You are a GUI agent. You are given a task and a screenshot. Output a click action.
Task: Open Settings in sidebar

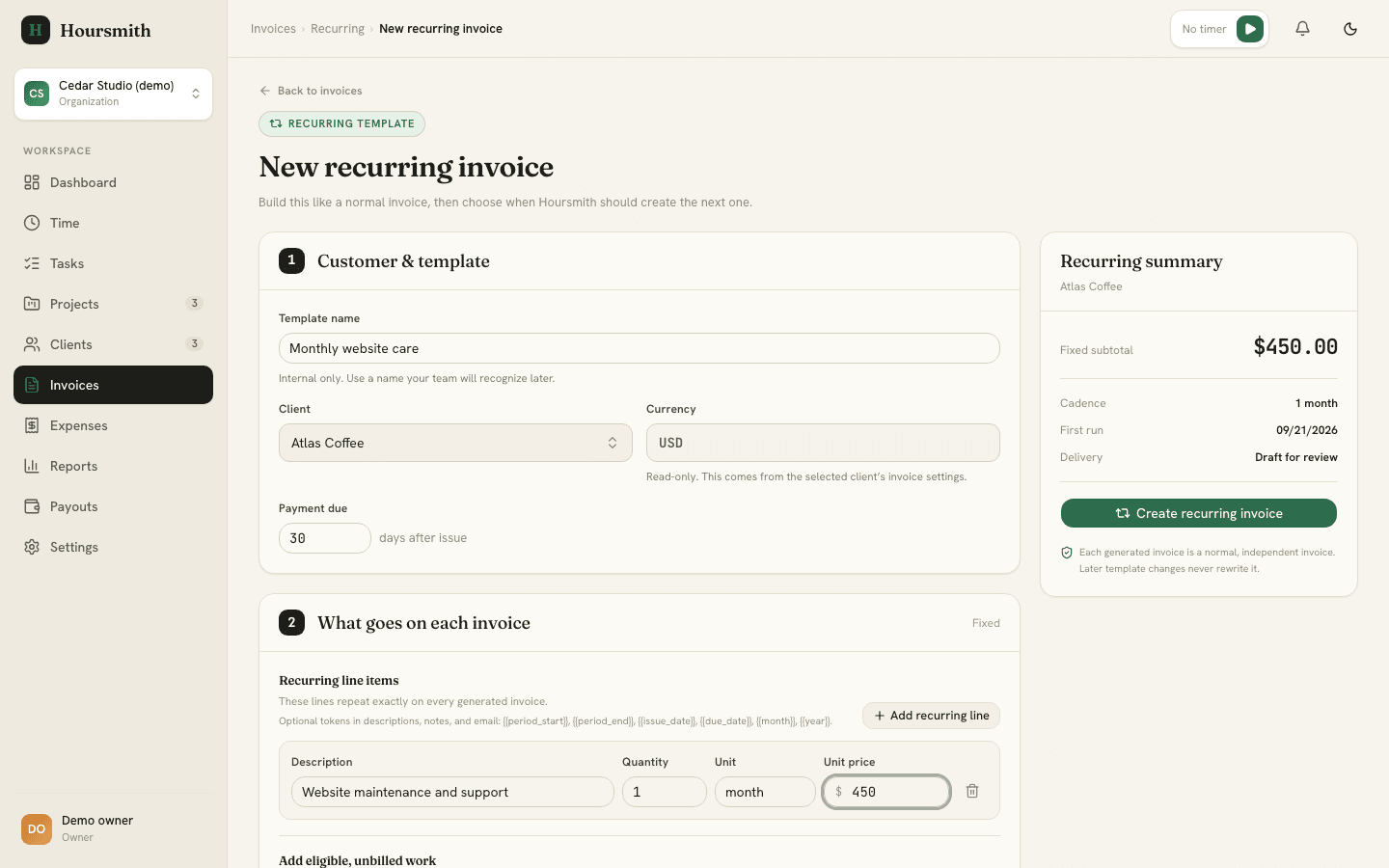click(x=113, y=547)
